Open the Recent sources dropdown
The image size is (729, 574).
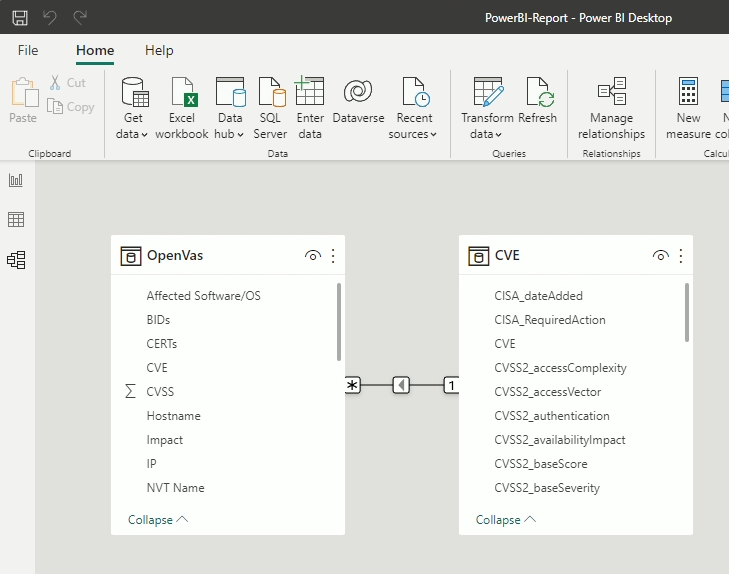tap(413, 108)
